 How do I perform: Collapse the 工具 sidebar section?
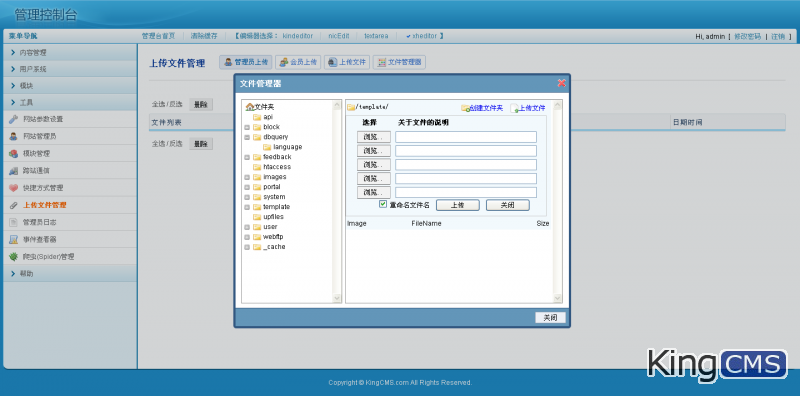[x=70, y=103]
